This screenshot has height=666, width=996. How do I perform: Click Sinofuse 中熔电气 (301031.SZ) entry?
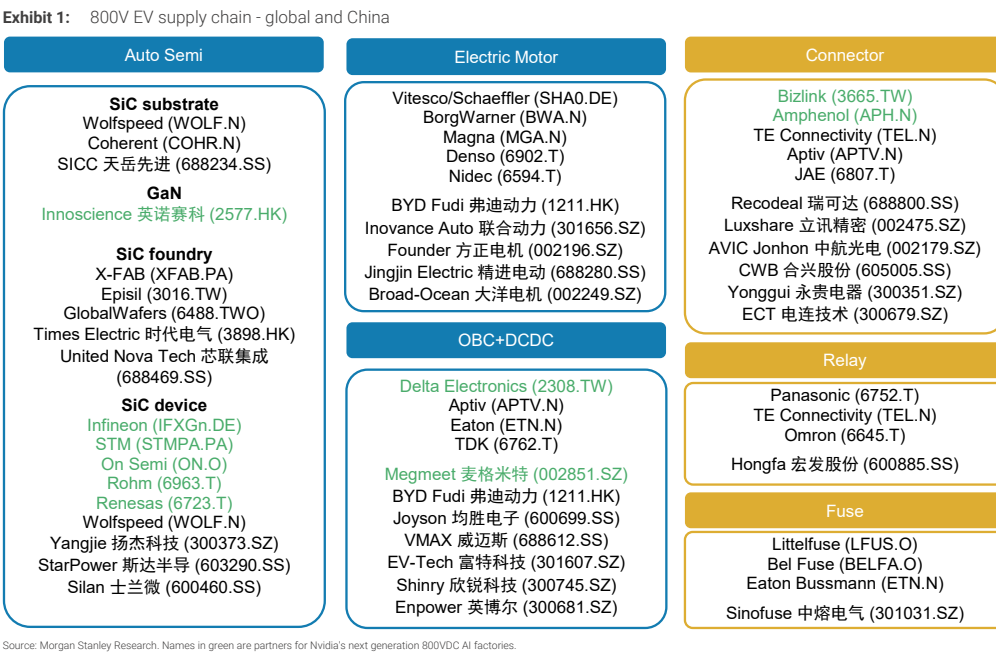click(x=844, y=613)
